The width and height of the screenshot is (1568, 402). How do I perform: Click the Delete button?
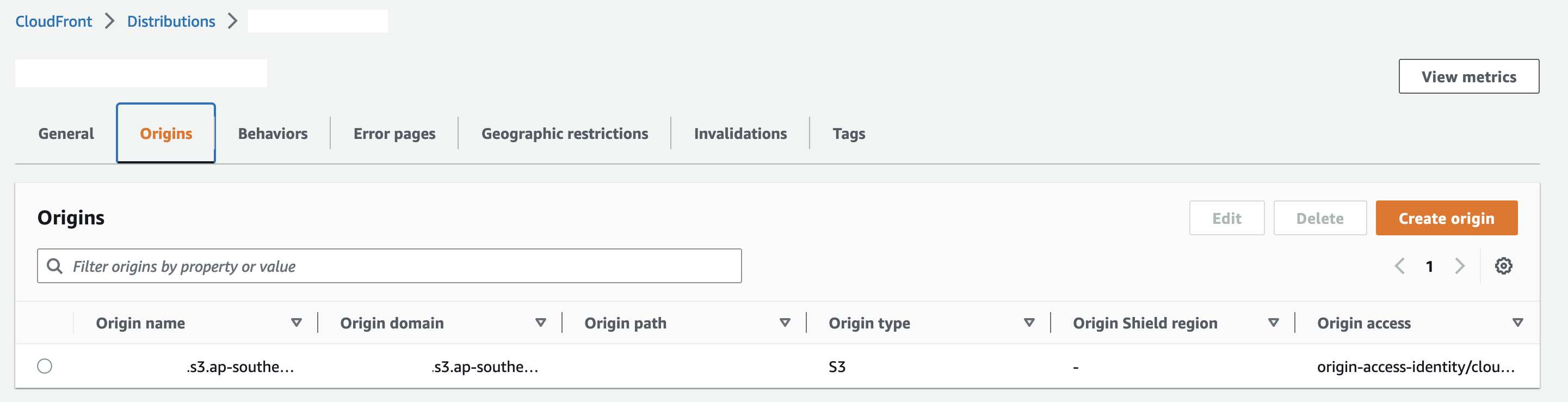pos(1320,218)
